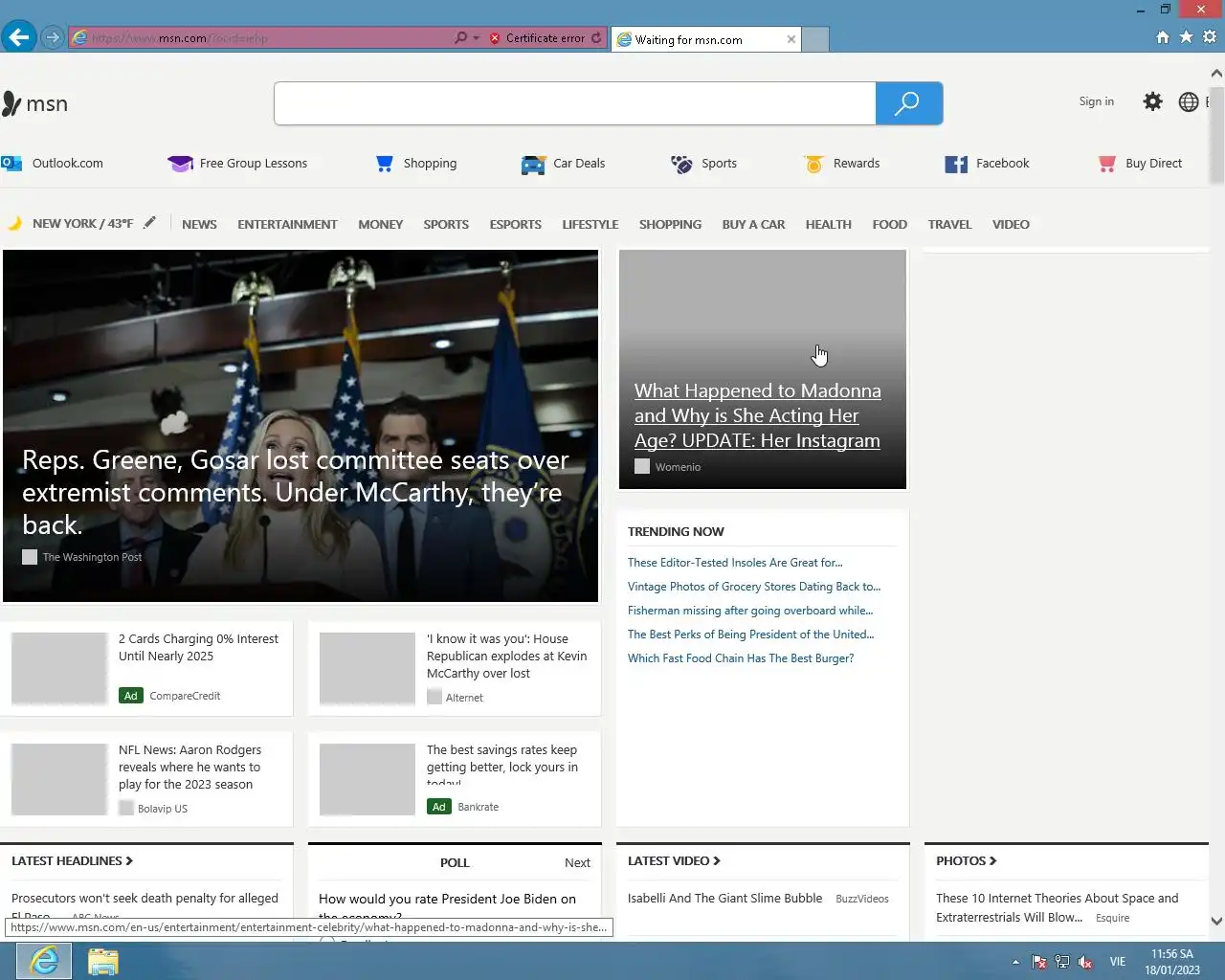This screenshot has width=1225, height=980.
Task: Open the language globe icon
Action: click(x=1189, y=101)
